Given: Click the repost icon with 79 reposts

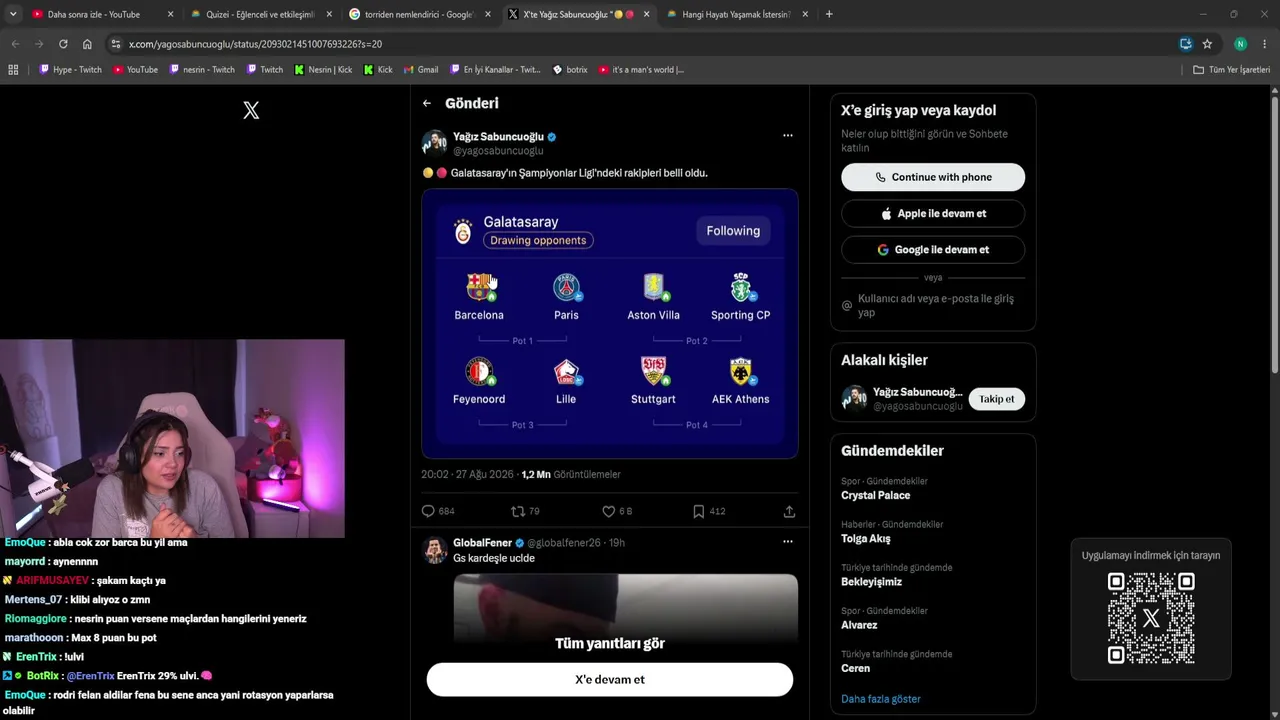Looking at the screenshot, I should click(x=518, y=511).
